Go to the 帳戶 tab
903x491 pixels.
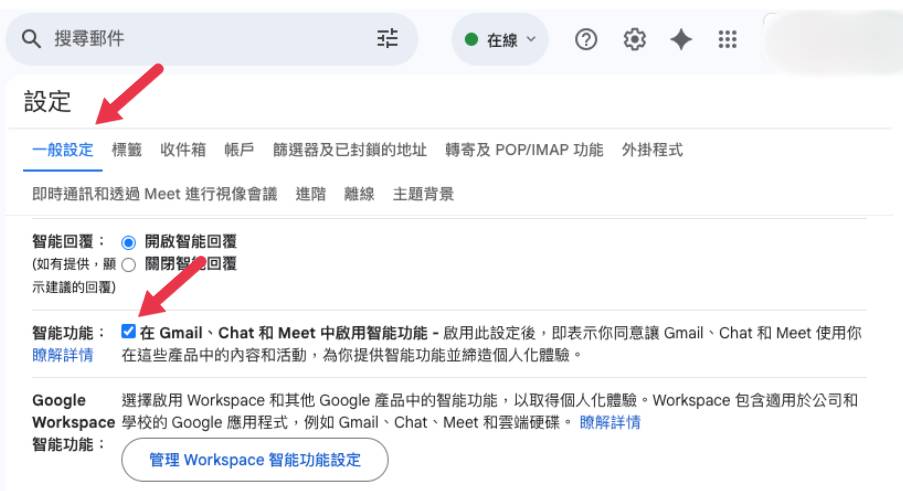(x=240, y=150)
